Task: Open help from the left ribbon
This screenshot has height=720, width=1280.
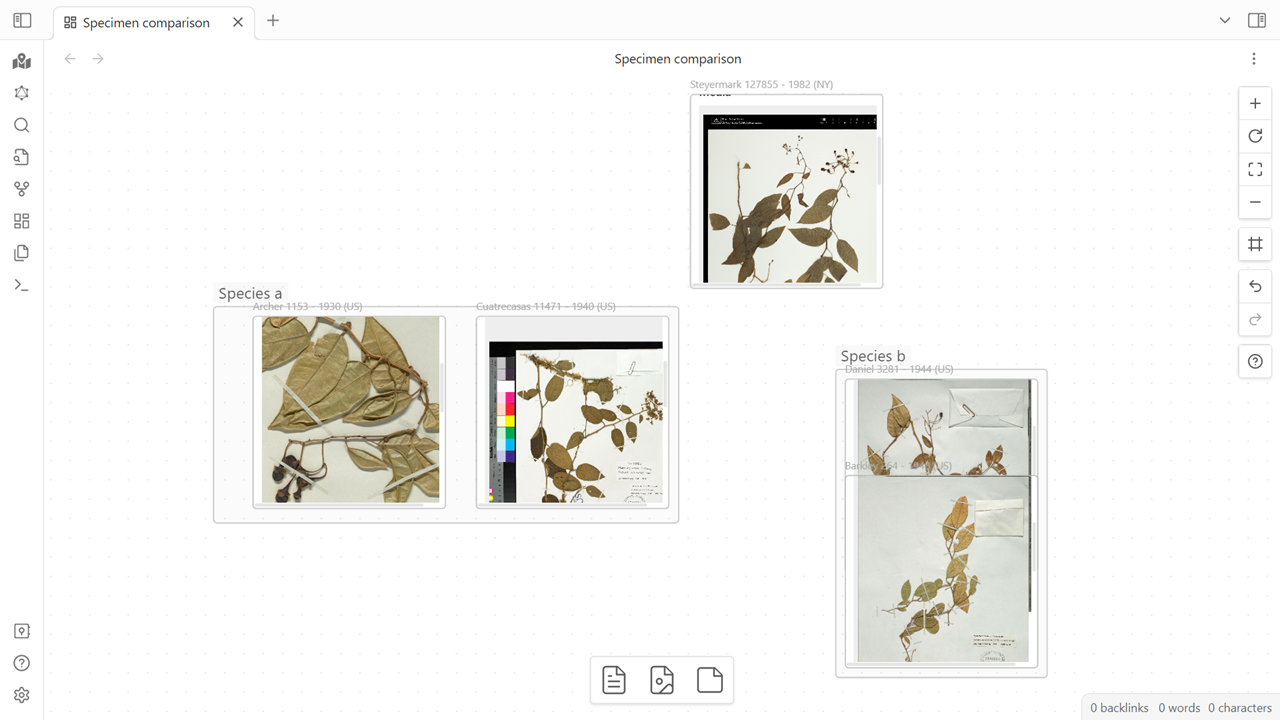Action: click(x=22, y=663)
